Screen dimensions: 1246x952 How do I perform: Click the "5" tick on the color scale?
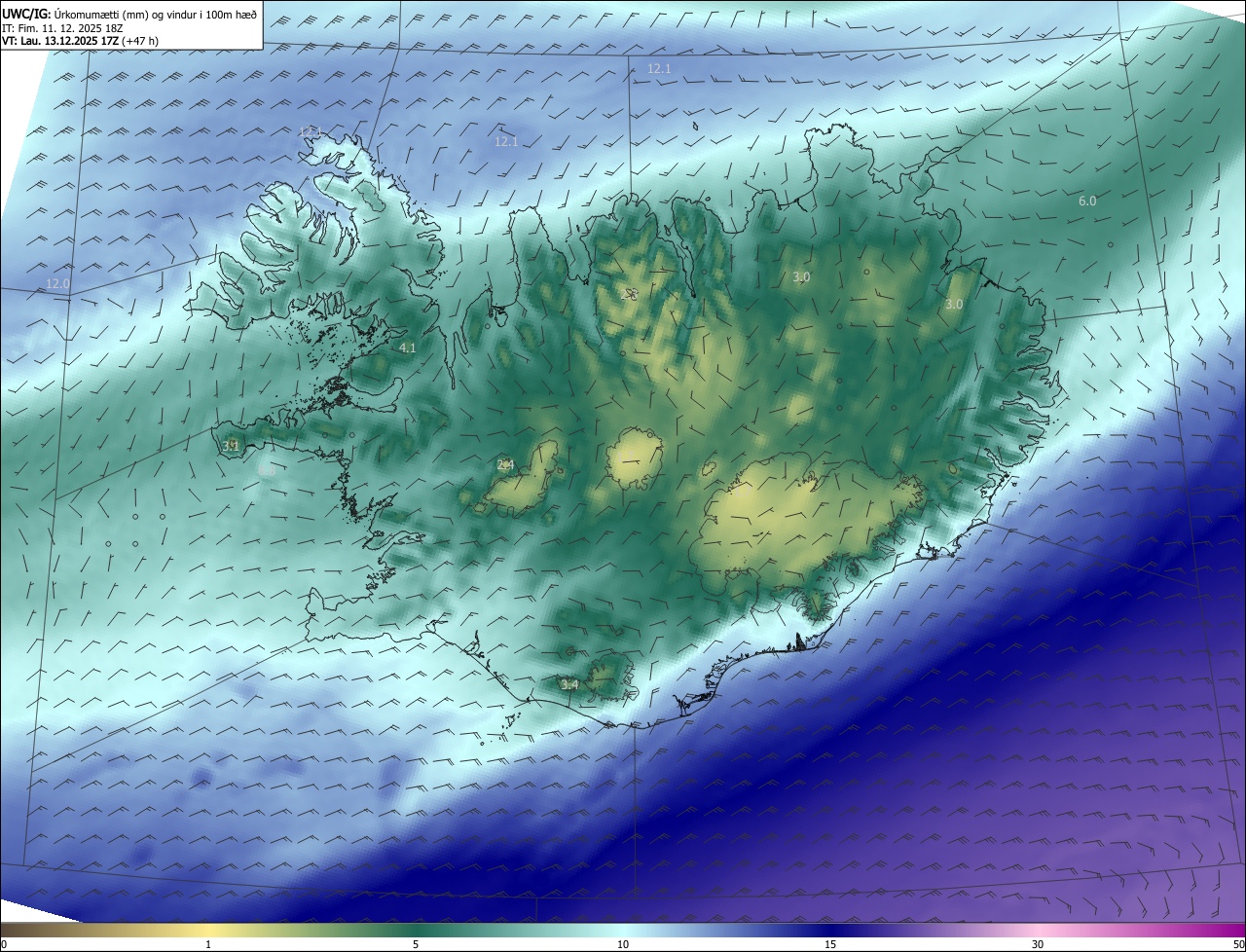click(416, 944)
